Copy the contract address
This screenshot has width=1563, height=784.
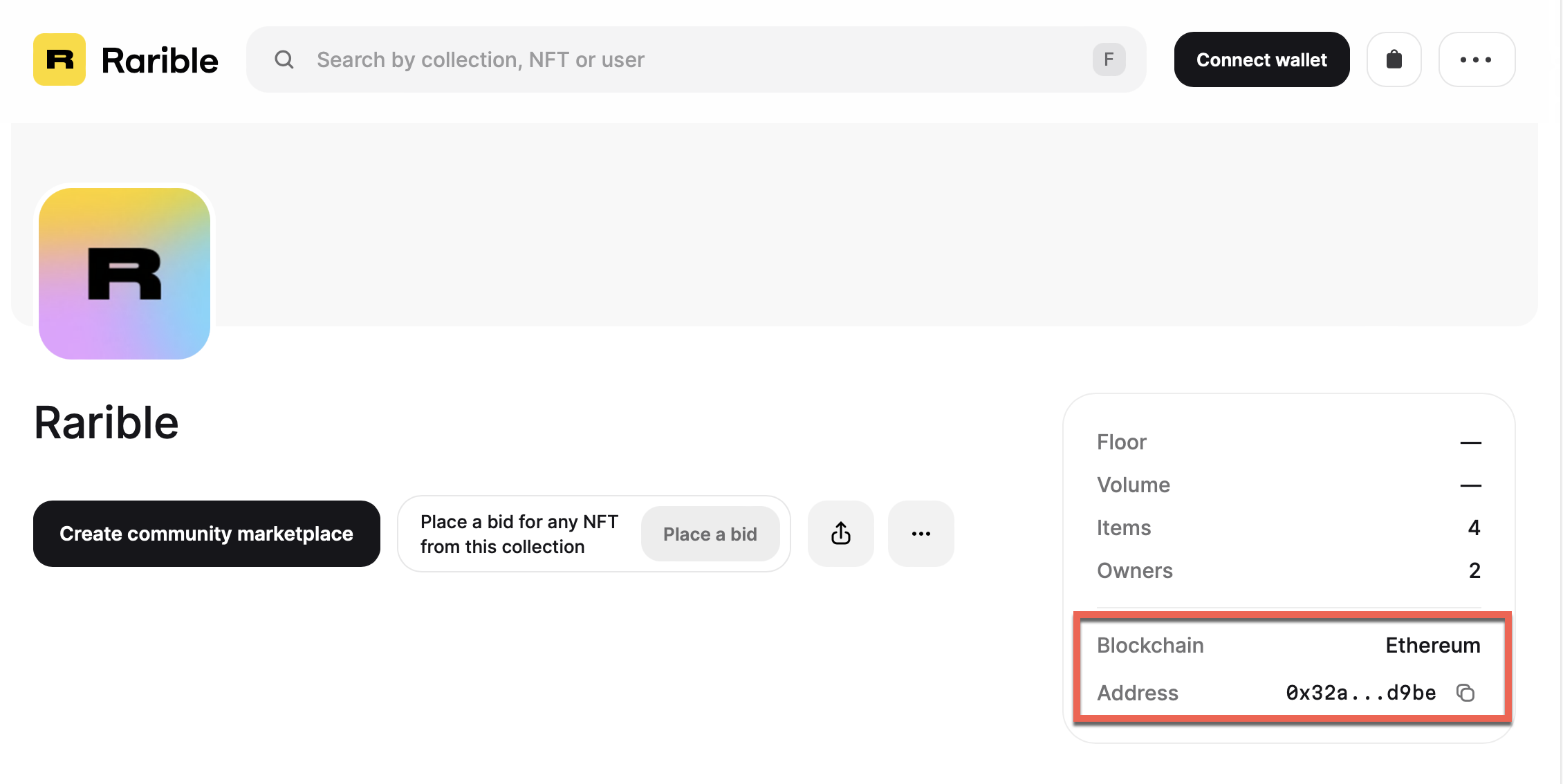pos(1465,693)
